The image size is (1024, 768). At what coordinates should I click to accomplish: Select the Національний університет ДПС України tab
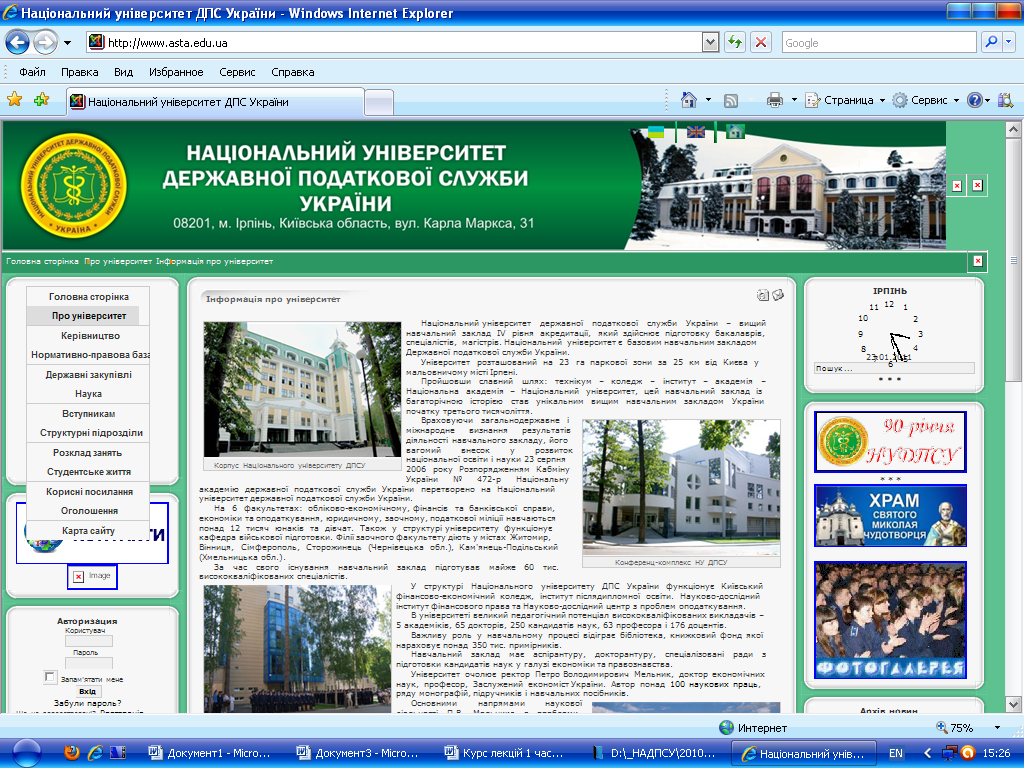[215, 102]
